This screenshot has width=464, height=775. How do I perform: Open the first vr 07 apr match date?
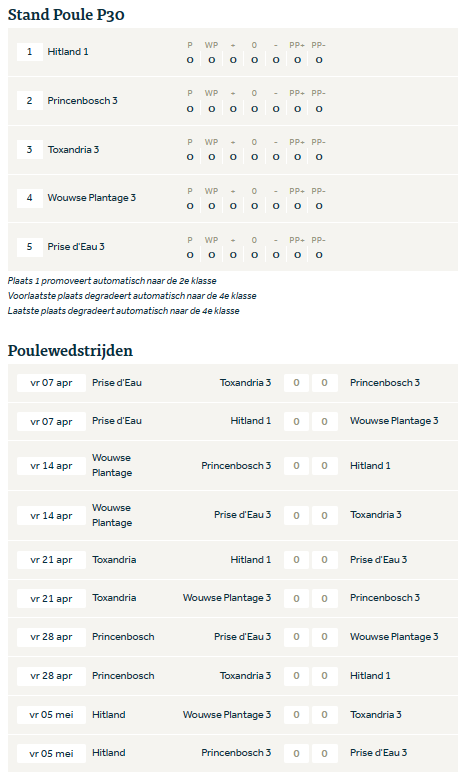(x=51, y=383)
